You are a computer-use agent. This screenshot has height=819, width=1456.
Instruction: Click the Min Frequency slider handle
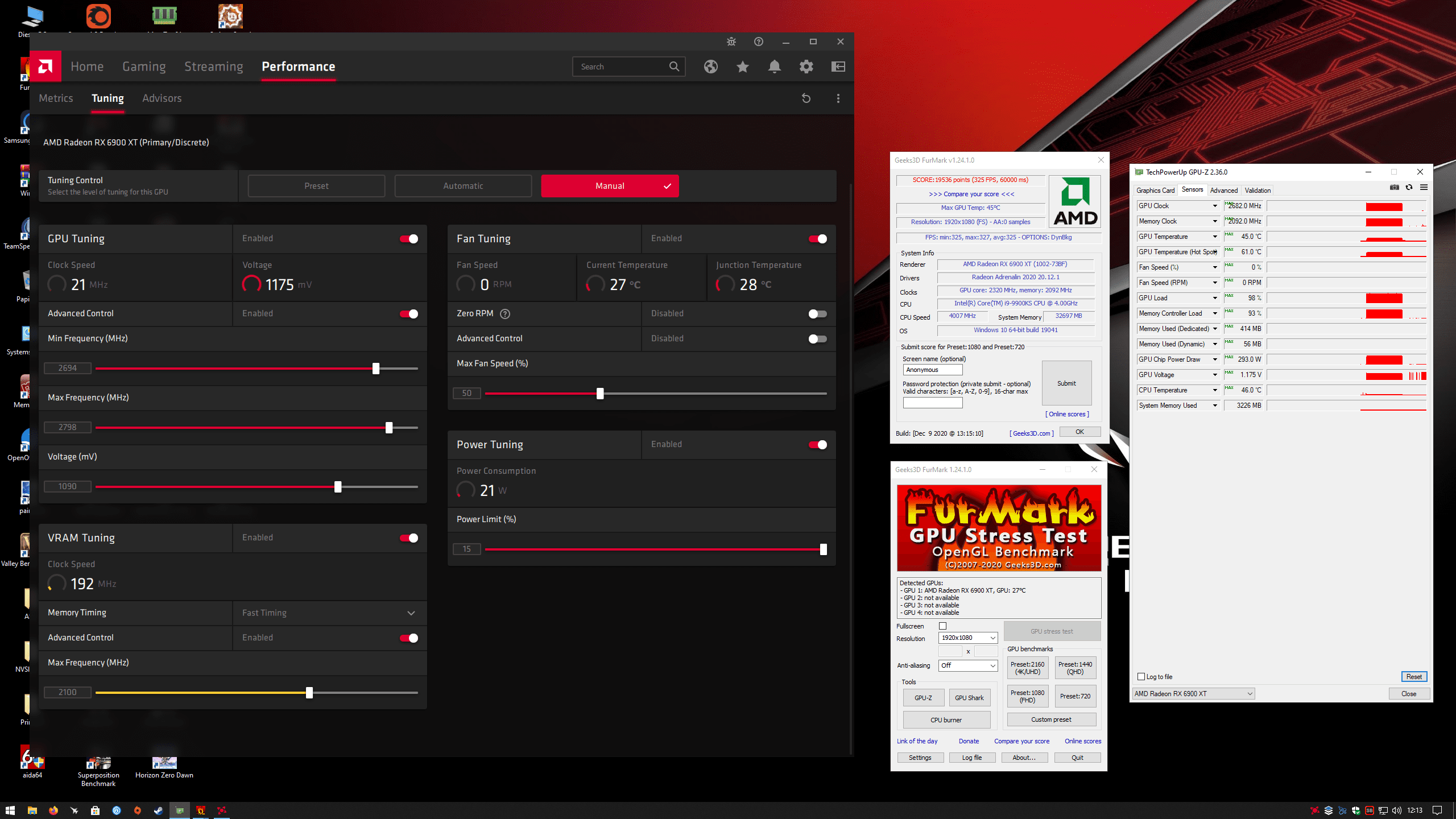376,369
